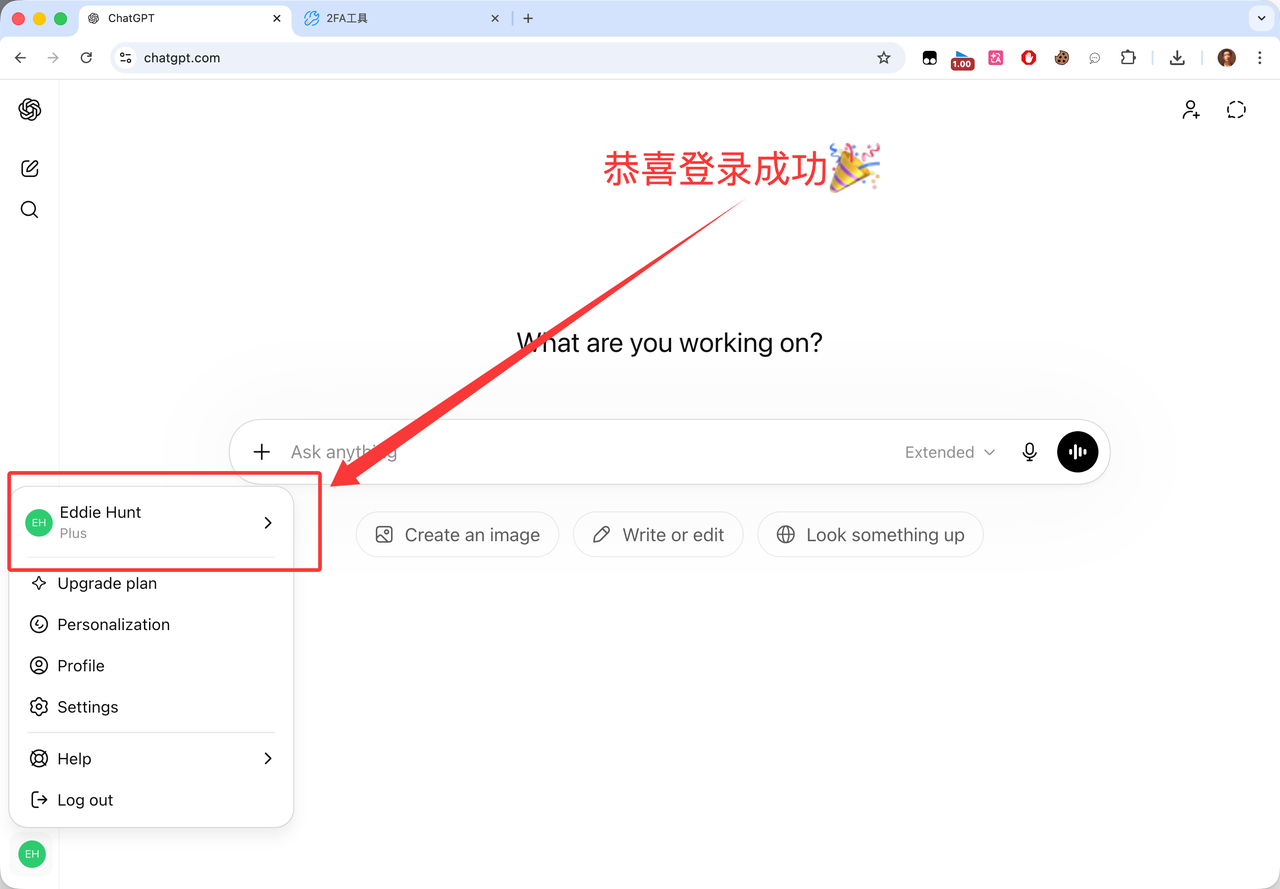Click the first black extension icon
Viewport: 1280px width, 889px height.
point(930,58)
